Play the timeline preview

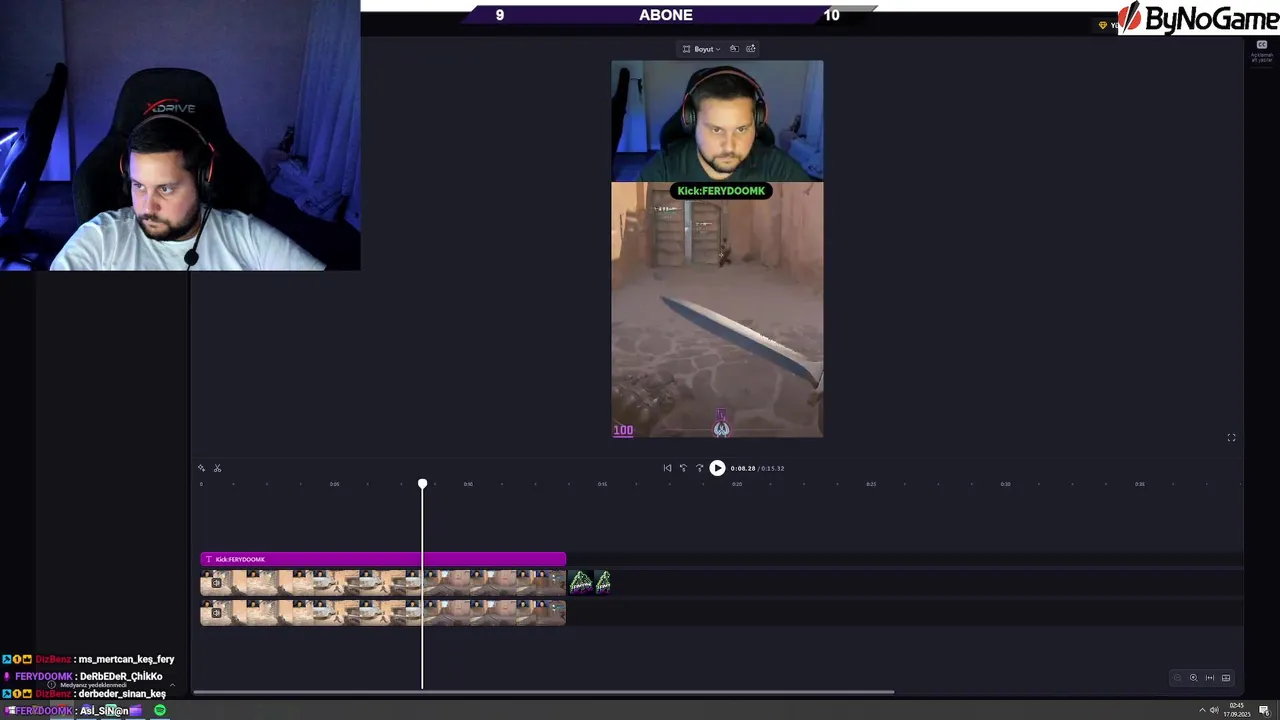click(717, 468)
